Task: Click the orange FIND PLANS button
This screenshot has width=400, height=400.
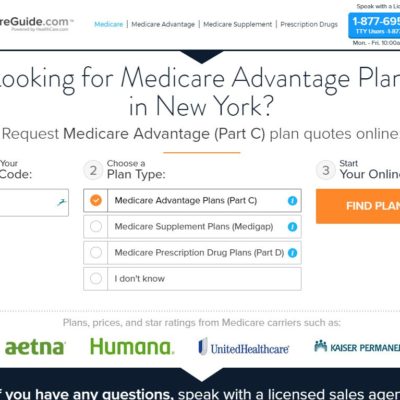Action: pyautogui.click(x=358, y=206)
